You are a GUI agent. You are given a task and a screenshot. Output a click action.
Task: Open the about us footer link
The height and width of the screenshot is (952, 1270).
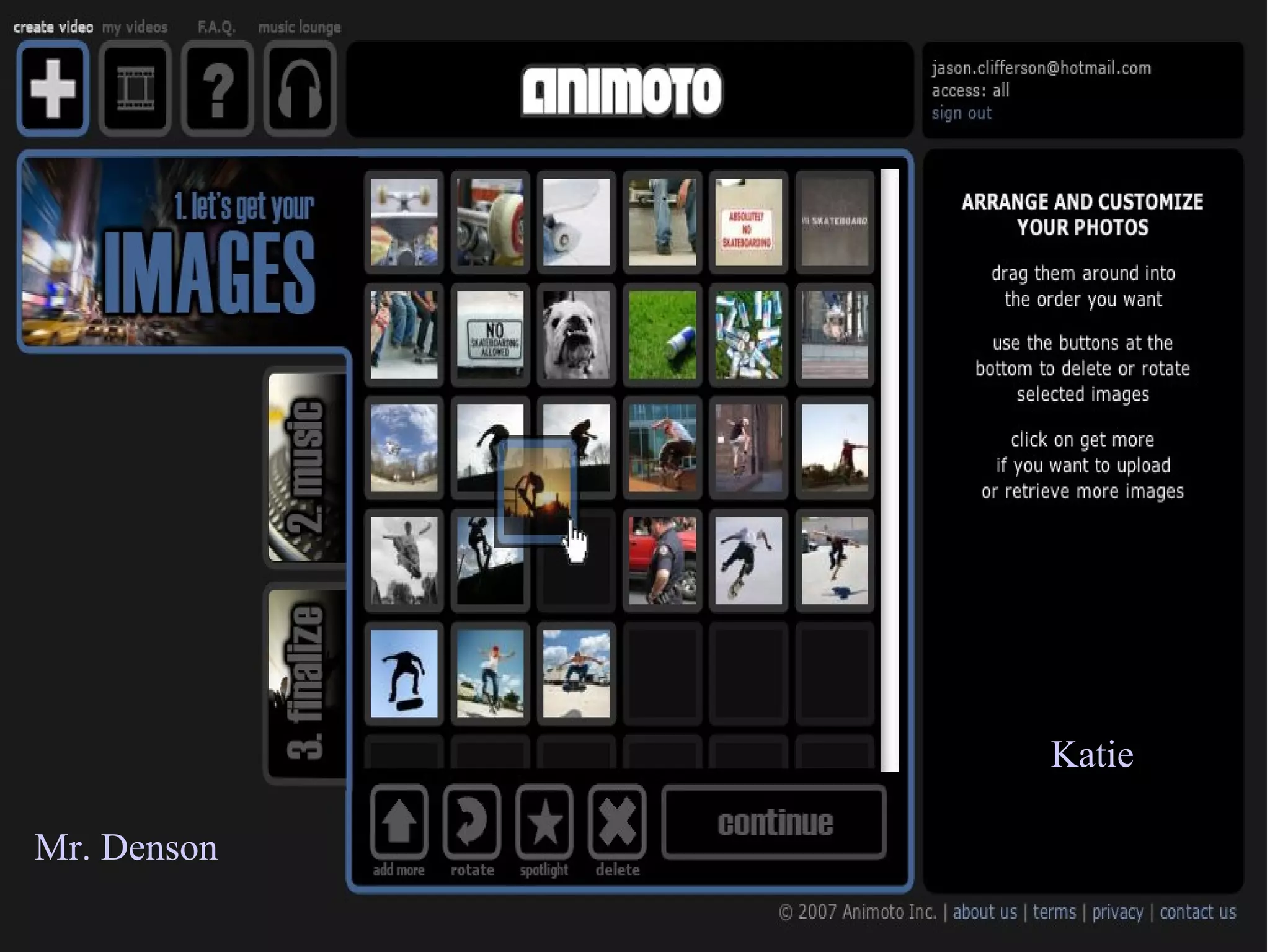point(985,912)
